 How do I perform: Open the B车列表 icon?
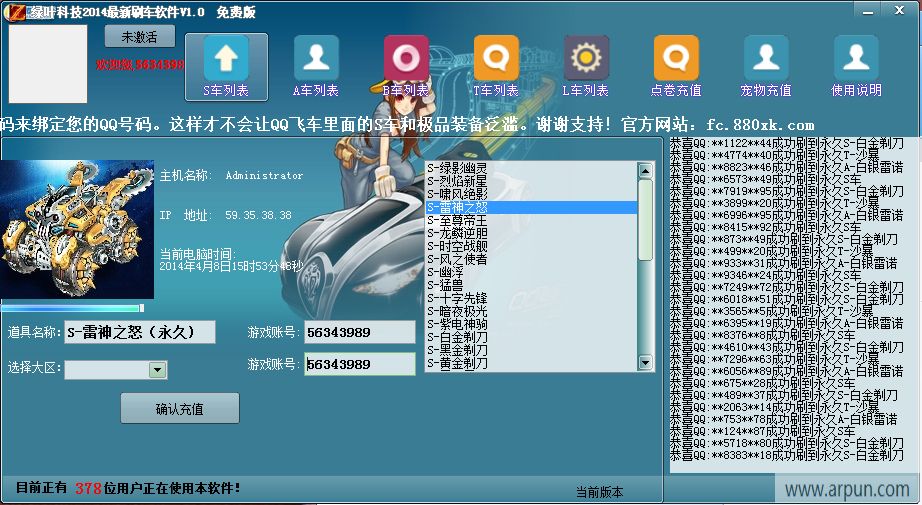406,66
